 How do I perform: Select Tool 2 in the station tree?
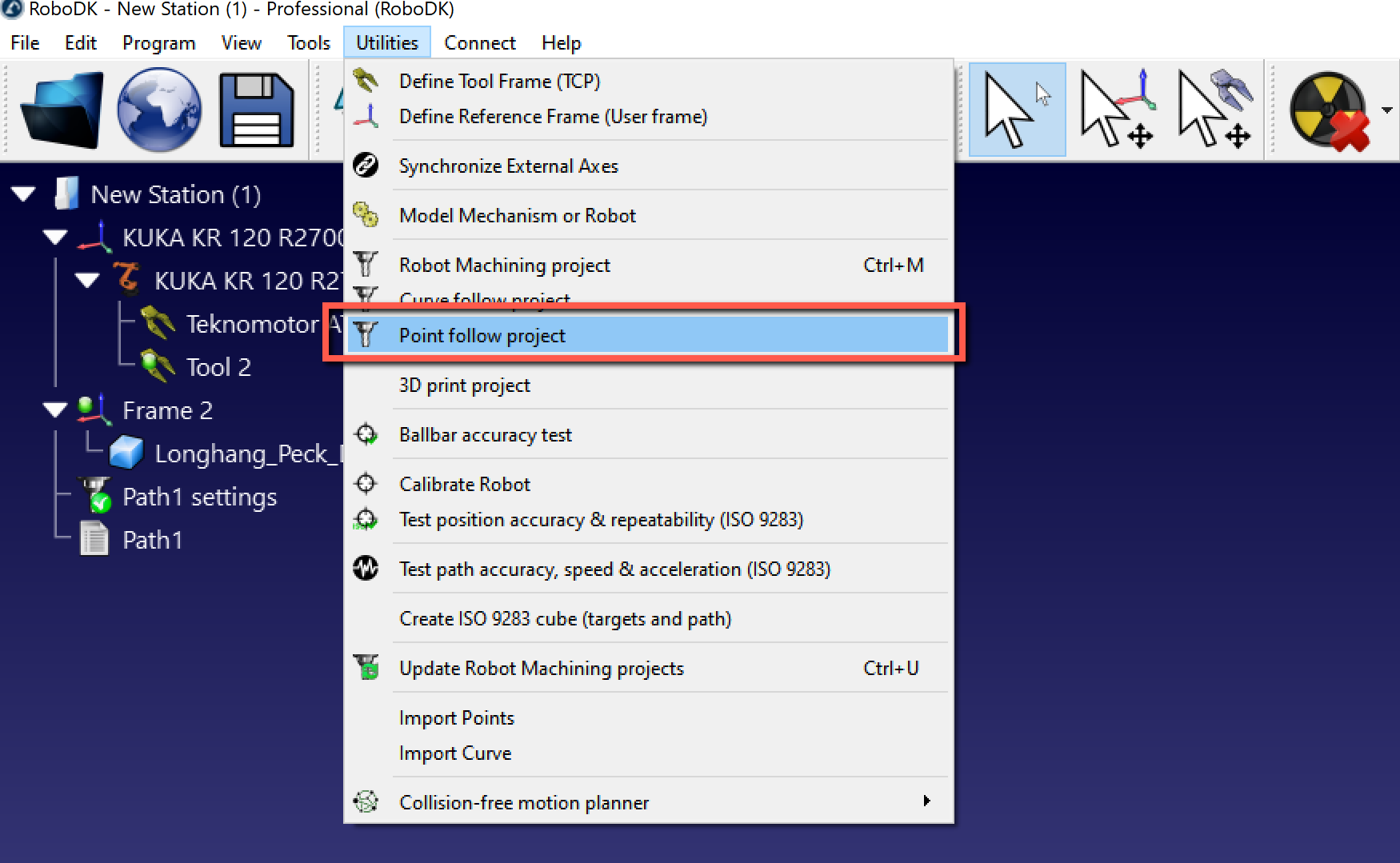[218, 367]
